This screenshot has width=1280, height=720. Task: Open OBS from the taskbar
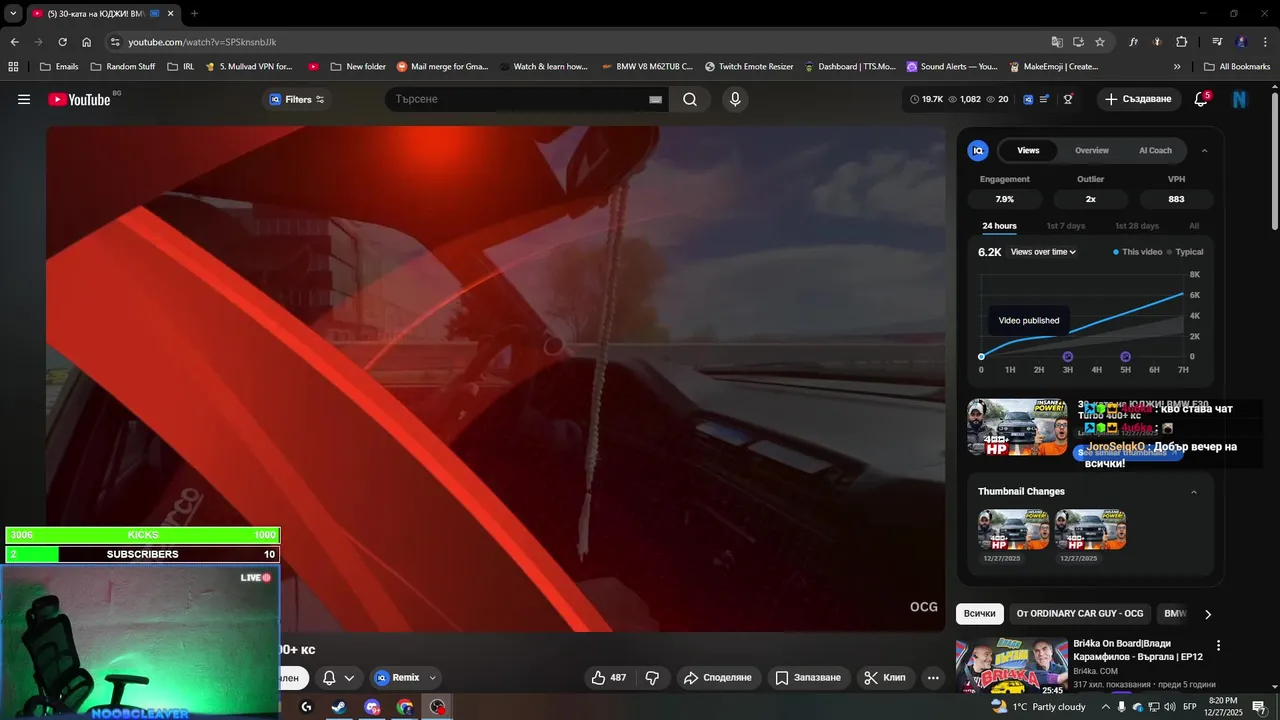coord(438,707)
